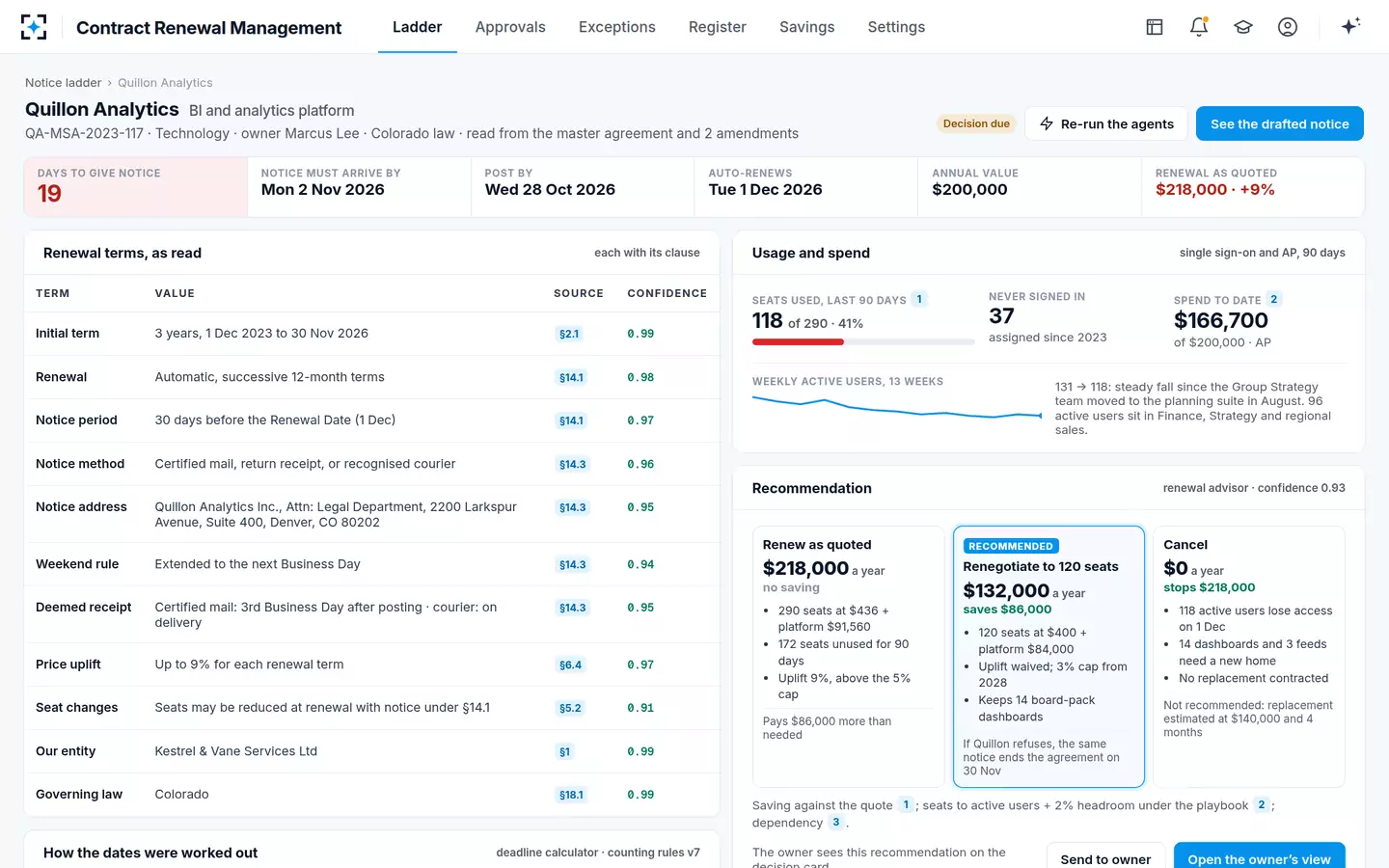
Task: Click the Spend to date $166,700 figure
Action: point(1221,320)
